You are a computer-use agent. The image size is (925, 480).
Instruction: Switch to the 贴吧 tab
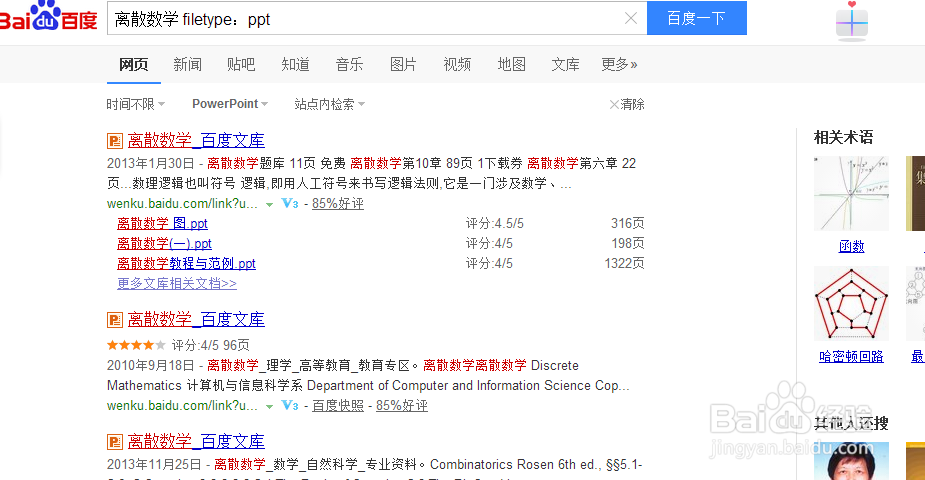point(241,64)
